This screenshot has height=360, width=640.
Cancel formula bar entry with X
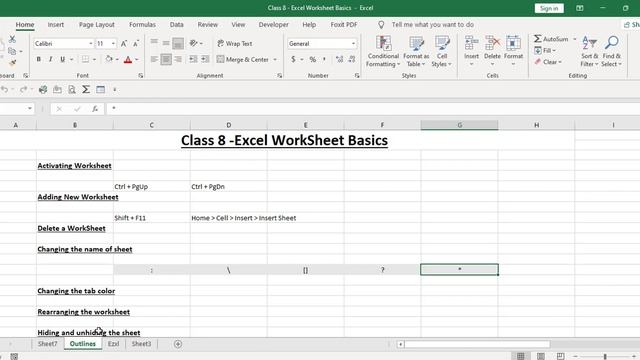point(59,109)
